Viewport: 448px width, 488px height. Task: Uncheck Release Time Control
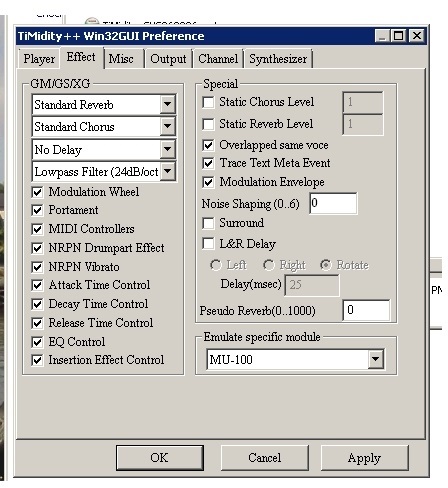click(x=37, y=323)
